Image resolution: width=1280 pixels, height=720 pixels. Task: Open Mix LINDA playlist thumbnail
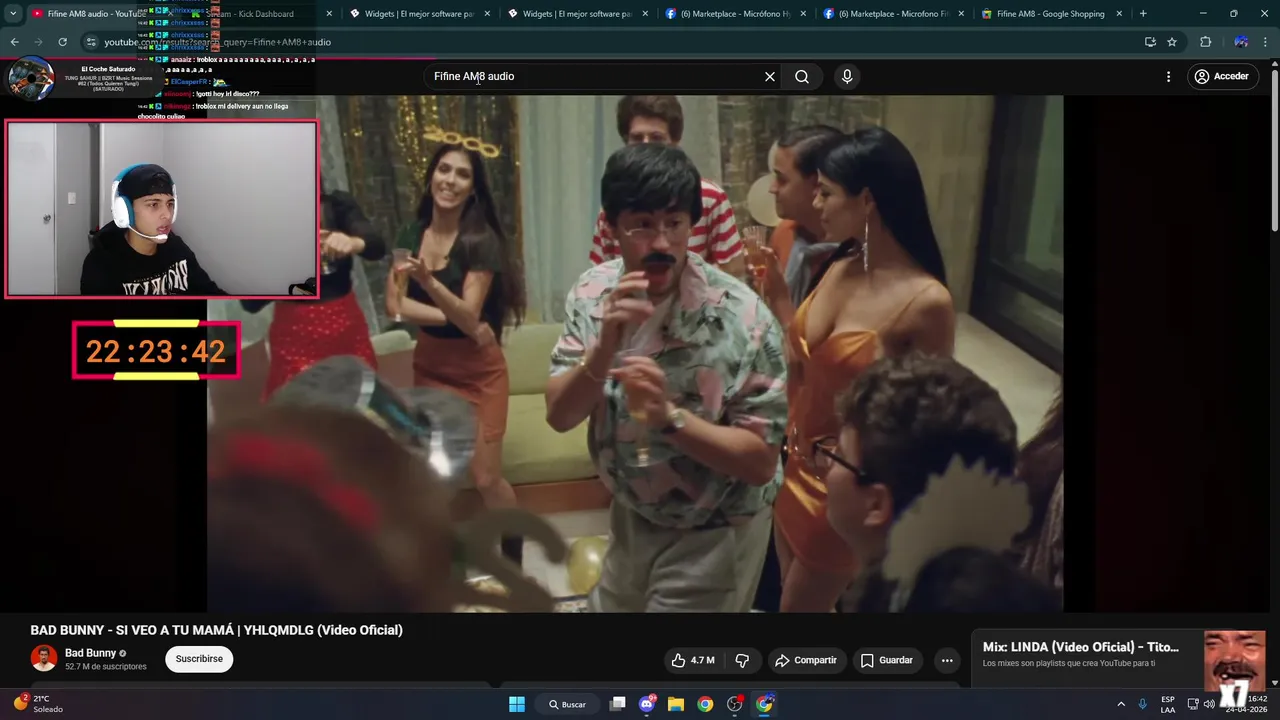pyautogui.click(x=1234, y=660)
